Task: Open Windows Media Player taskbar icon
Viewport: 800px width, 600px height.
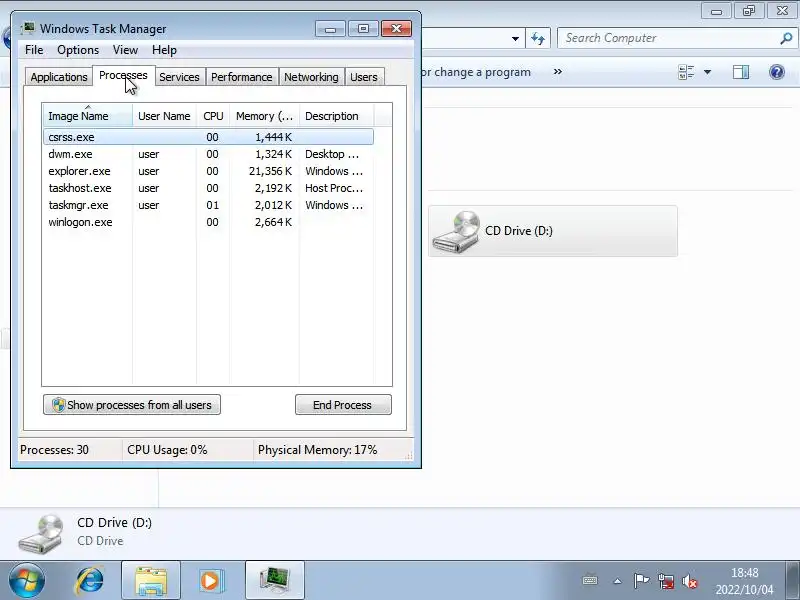Action: [x=210, y=581]
